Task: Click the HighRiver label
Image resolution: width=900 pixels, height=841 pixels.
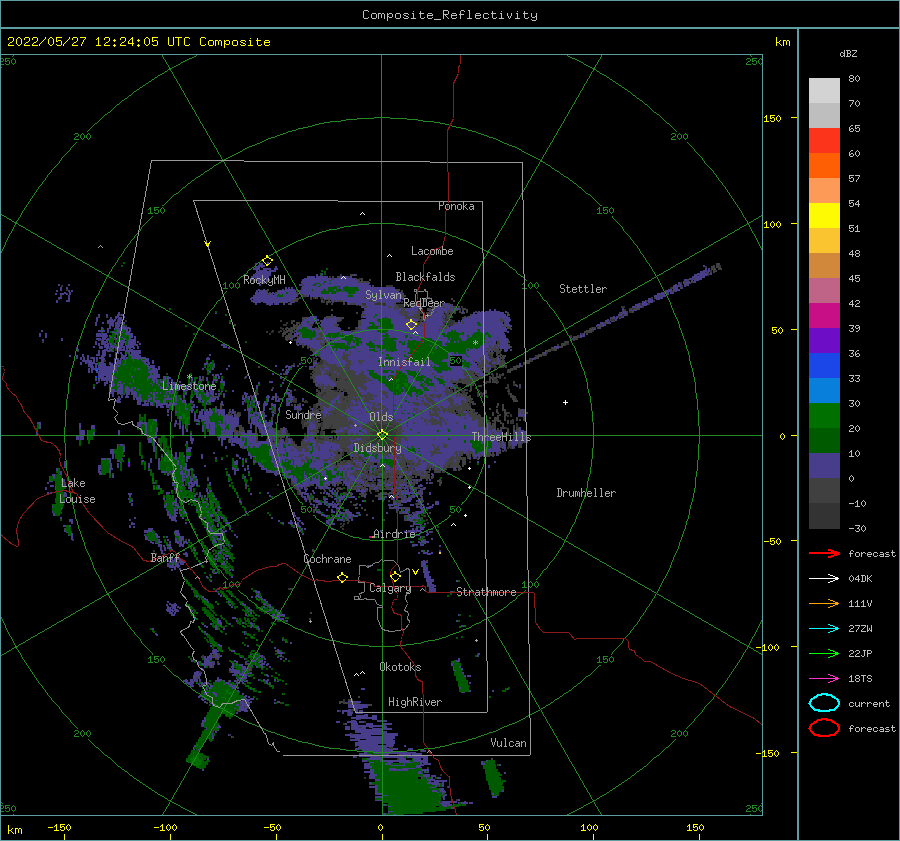Action: coord(415,702)
